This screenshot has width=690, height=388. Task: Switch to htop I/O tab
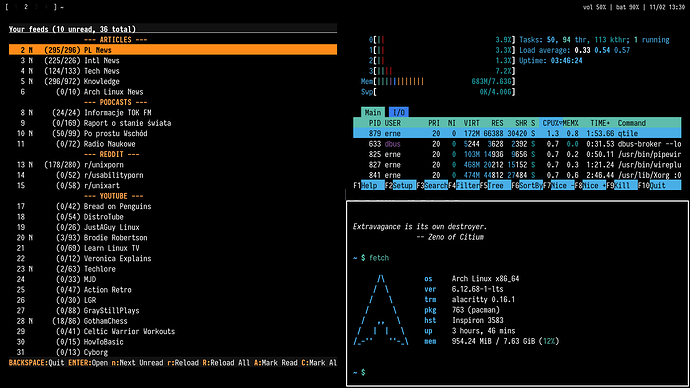[399, 113]
